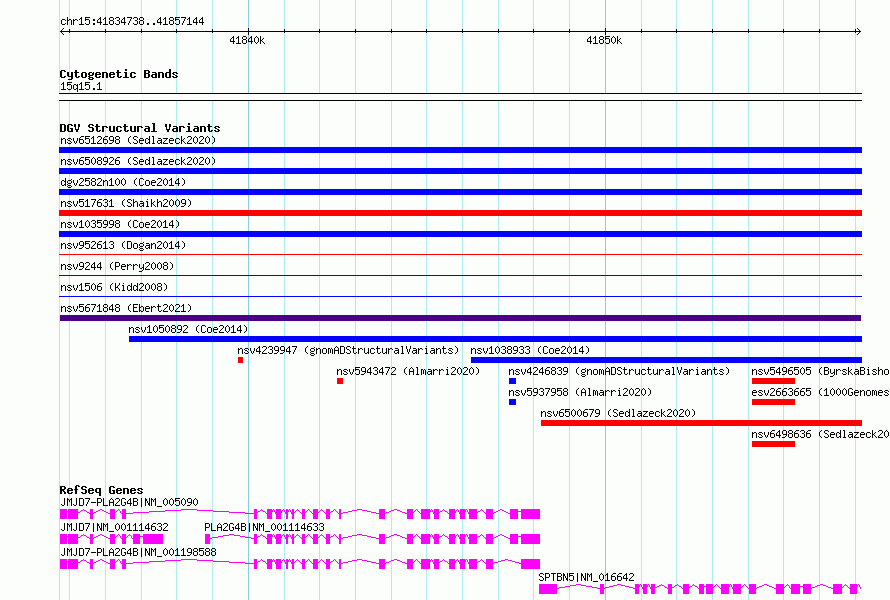The width and height of the screenshot is (890, 600).
Task: Click the SPTBN5|NM_016642 gene label
Action: click(x=586, y=577)
